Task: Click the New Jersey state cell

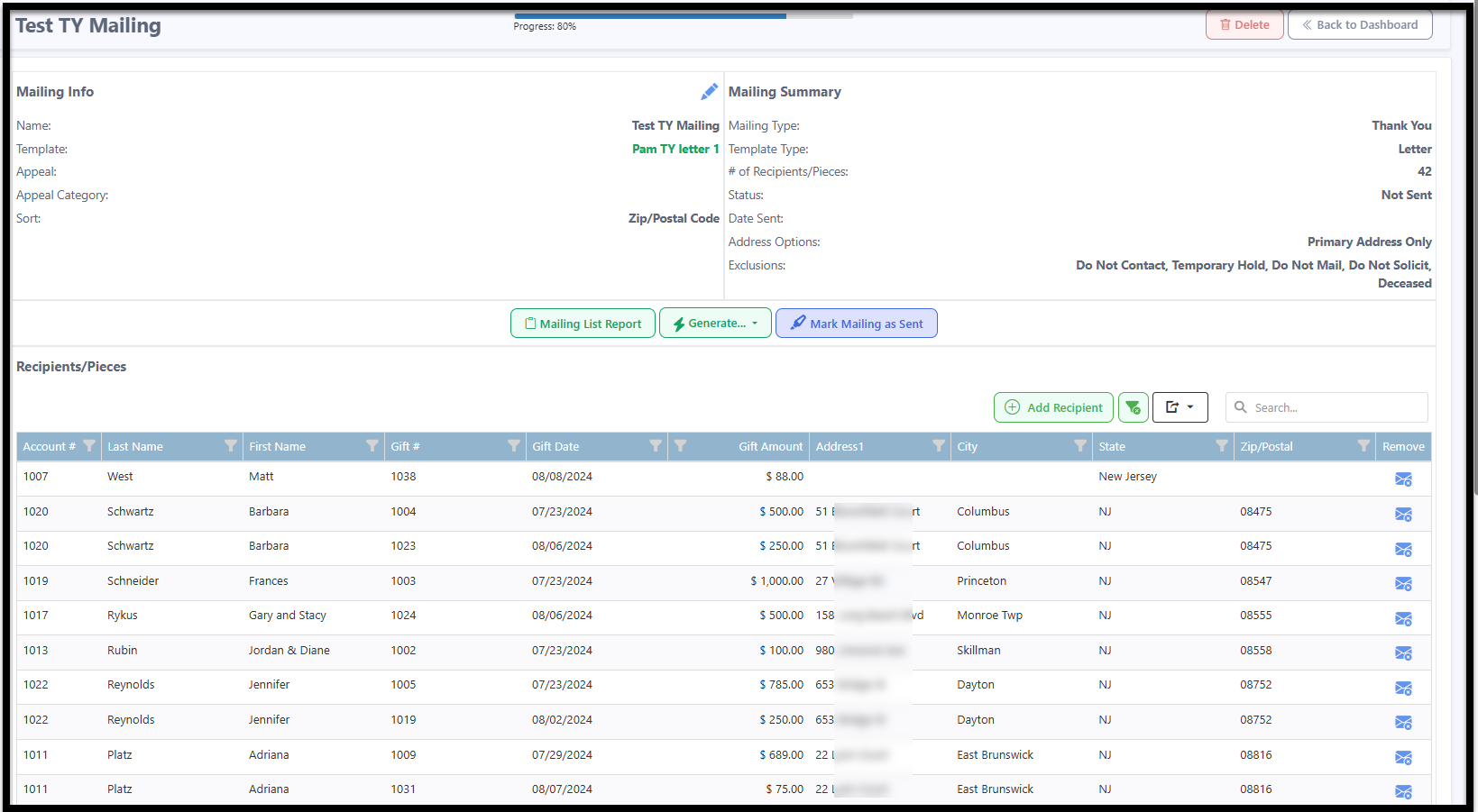Action: point(1127,477)
